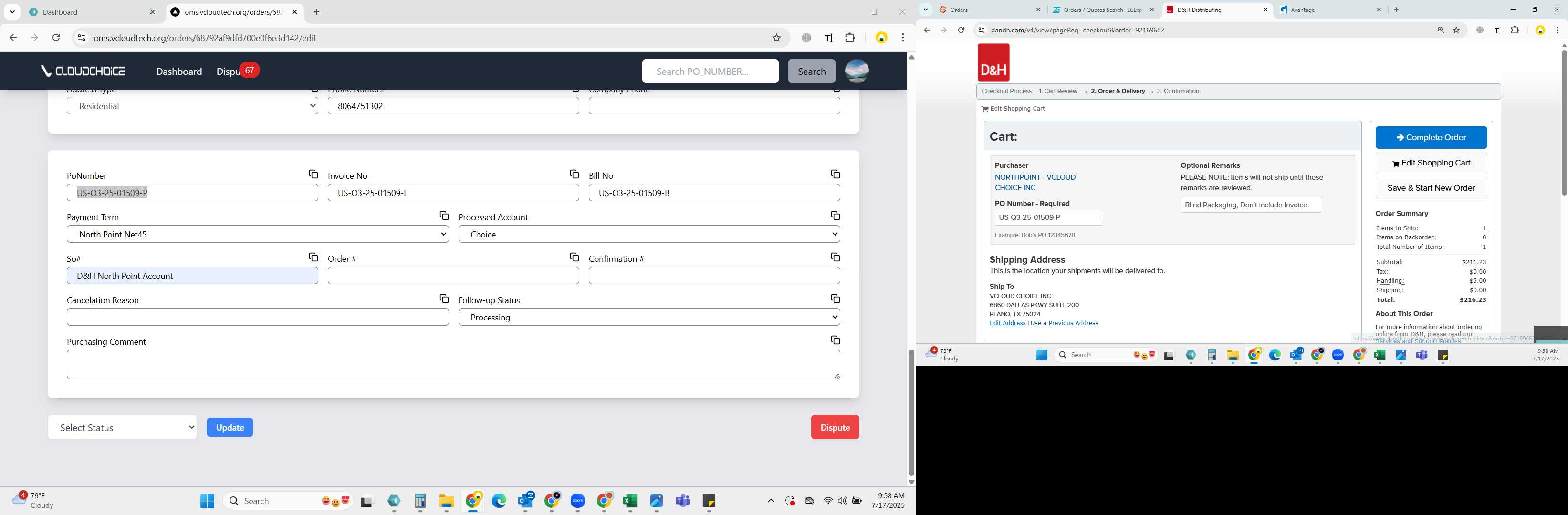The height and width of the screenshot is (515, 1568).
Task: Click NORTHPOINT - VCLOUD CHOICE INC purchaser link
Action: tap(1035, 183)
